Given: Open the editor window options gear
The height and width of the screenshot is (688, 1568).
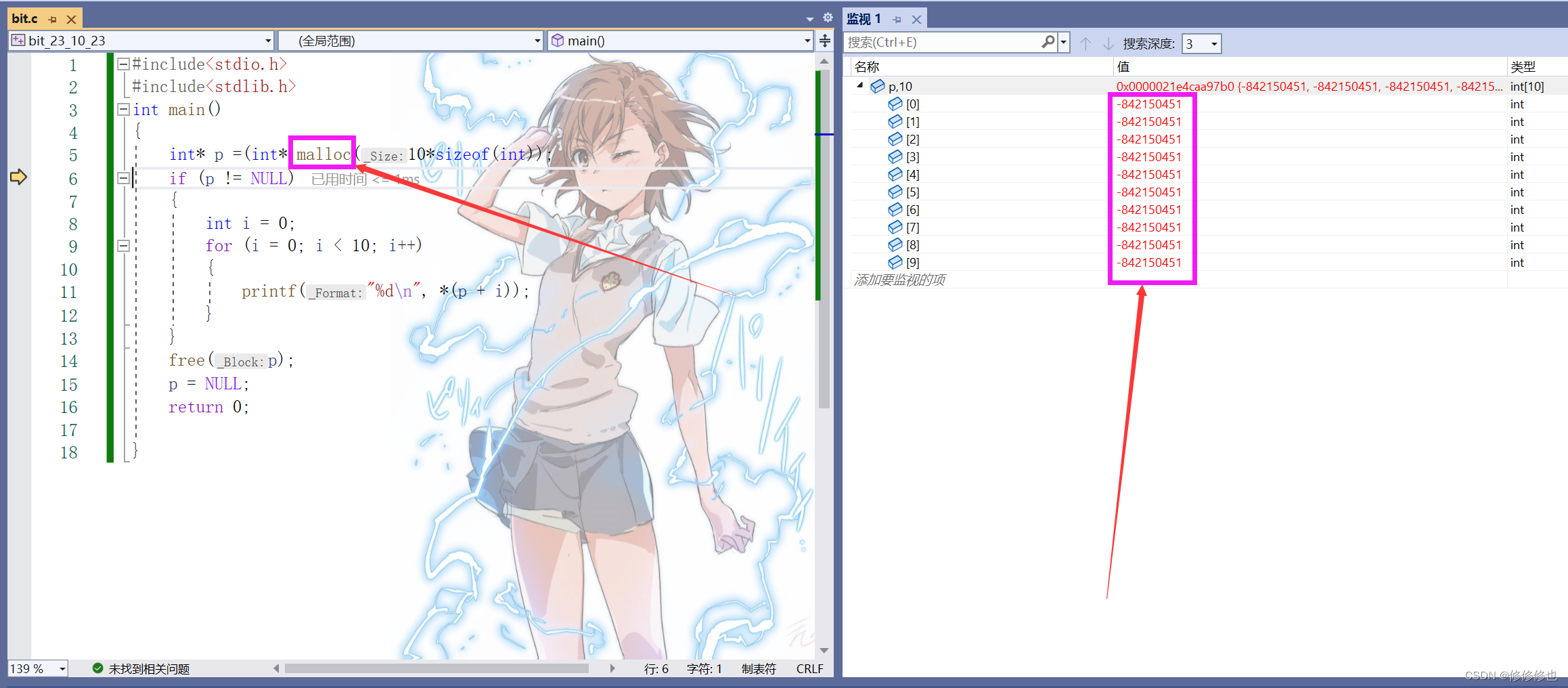Looking at the screenshot, I should pyautogui.click(x=828, y=18).
